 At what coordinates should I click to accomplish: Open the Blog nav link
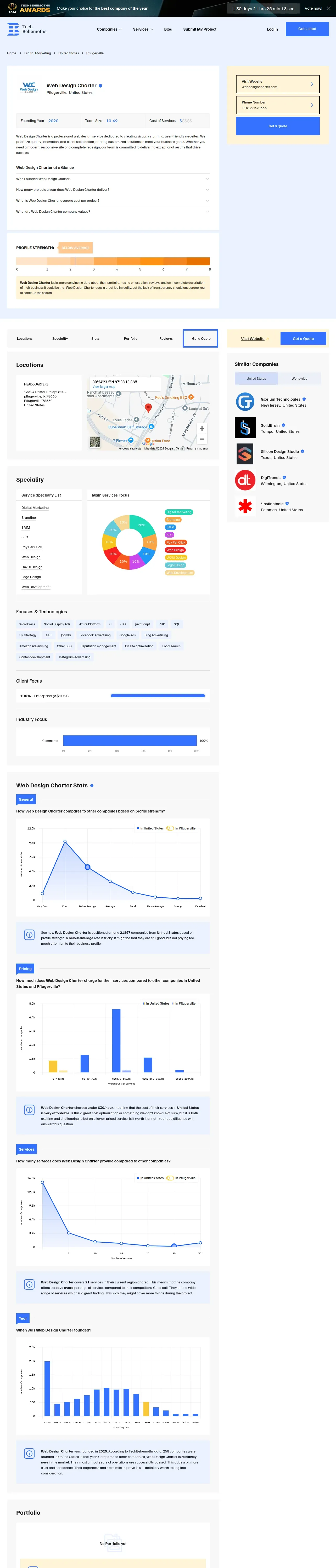168,29
